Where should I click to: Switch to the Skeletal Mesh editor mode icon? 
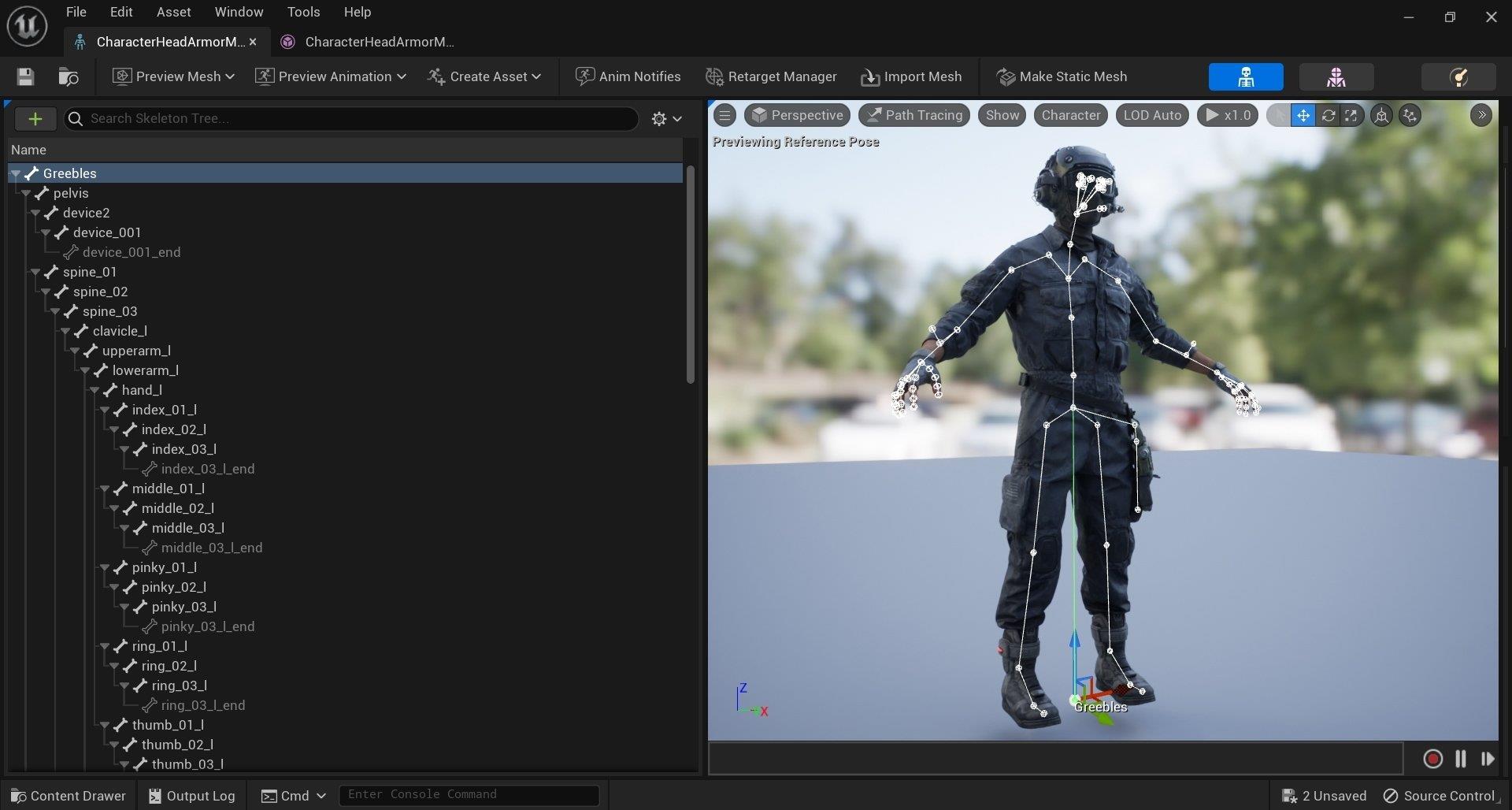point(1336,76)
